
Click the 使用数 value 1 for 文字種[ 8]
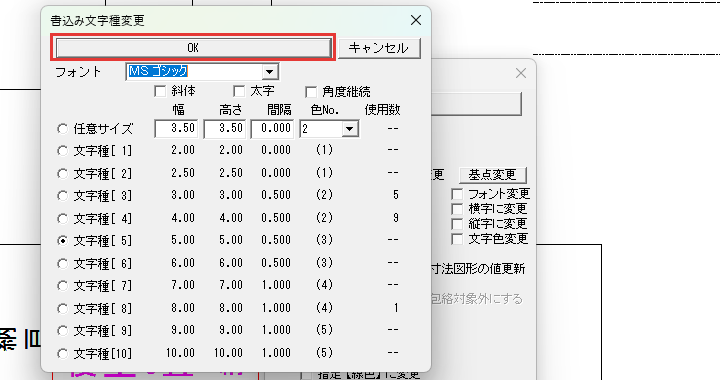[395, 307]
